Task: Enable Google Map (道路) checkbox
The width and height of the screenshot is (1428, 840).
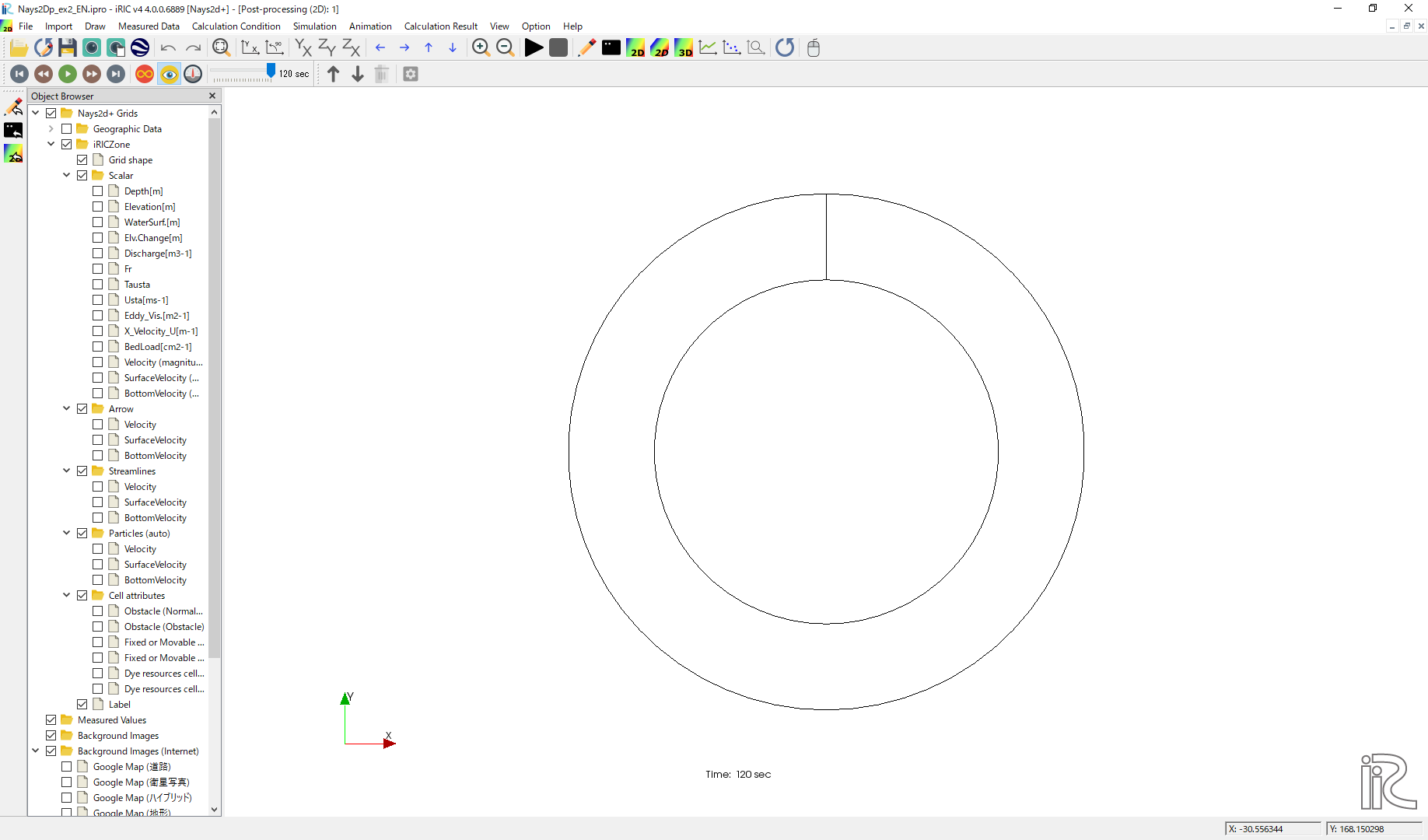Action: coord(67,767)
